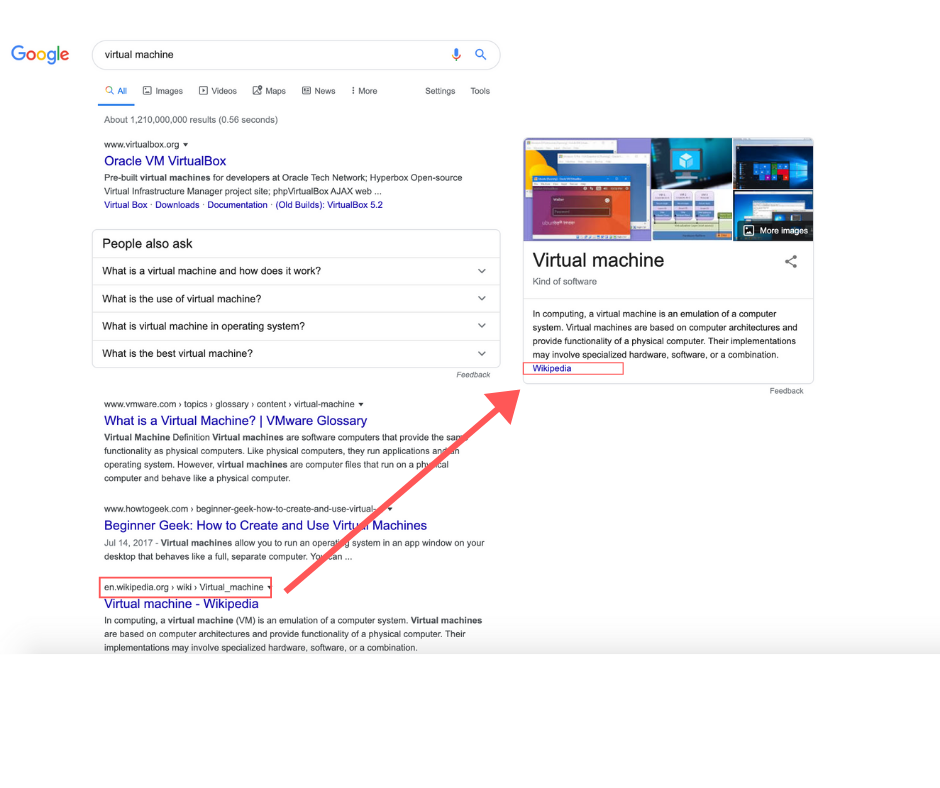Screen dimensions: 940x788
Task: Open 'Virtual machine - Wikipedia' result
Action: coord(181,604)
